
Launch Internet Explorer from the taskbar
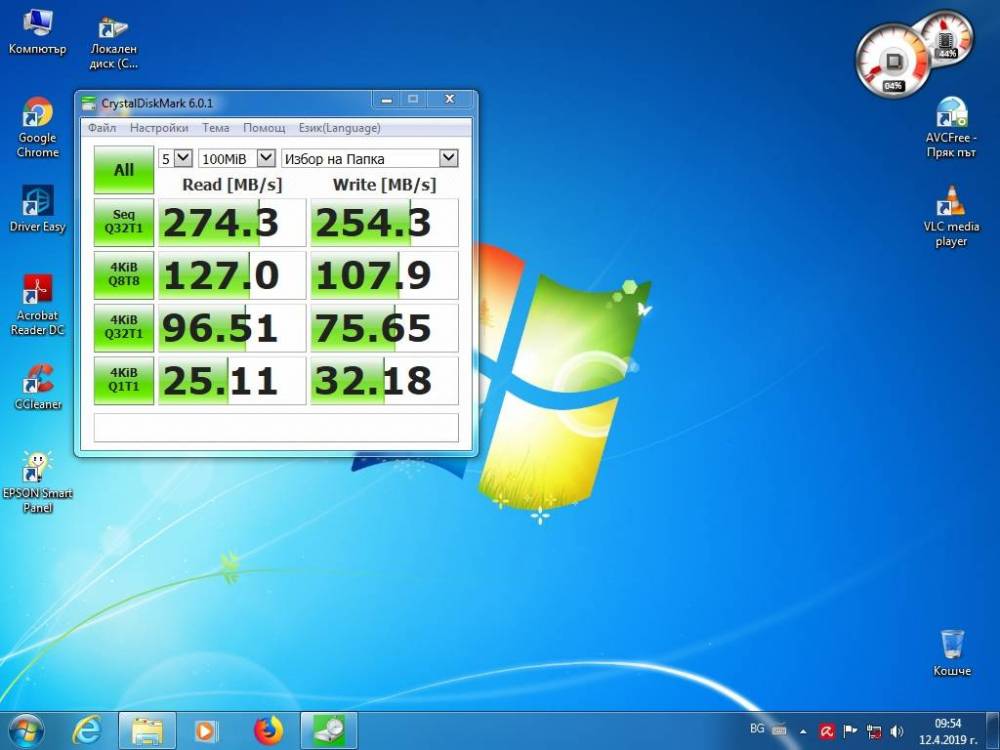click(86, 731)
